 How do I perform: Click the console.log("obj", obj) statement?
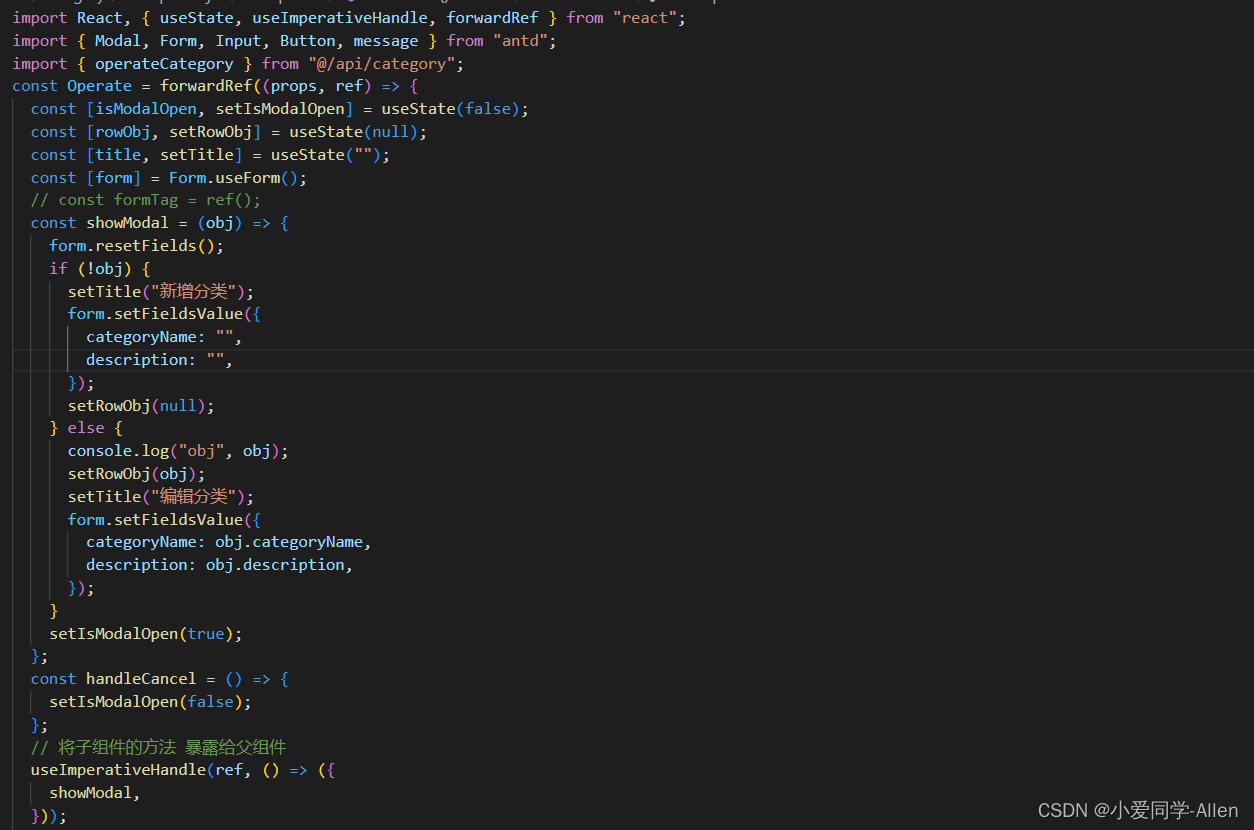178,451
